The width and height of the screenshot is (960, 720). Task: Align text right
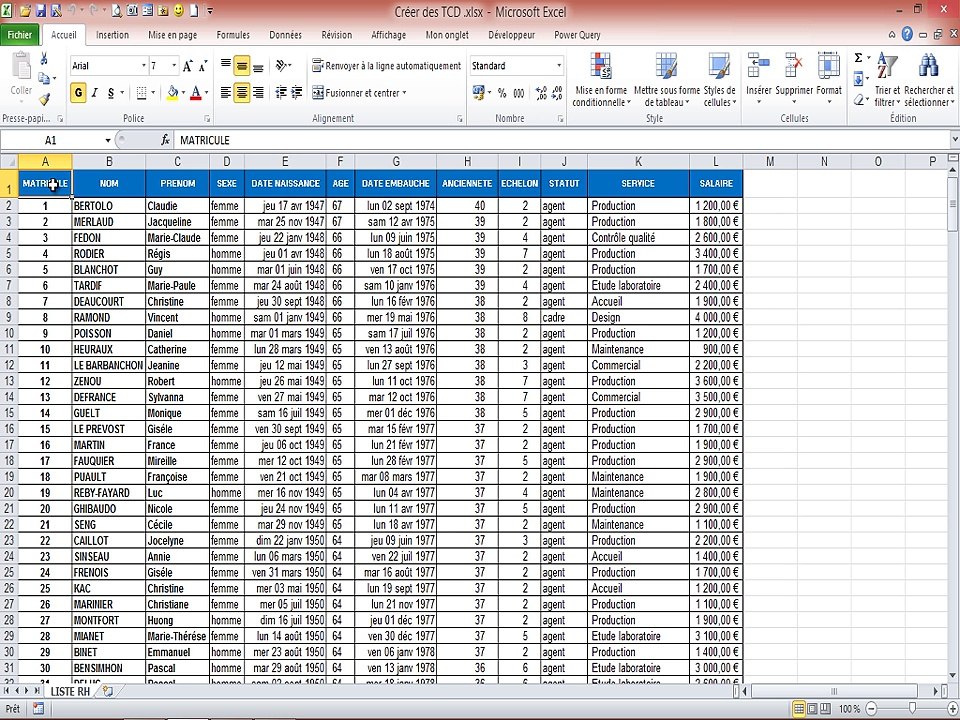click(x=258, y=93)
